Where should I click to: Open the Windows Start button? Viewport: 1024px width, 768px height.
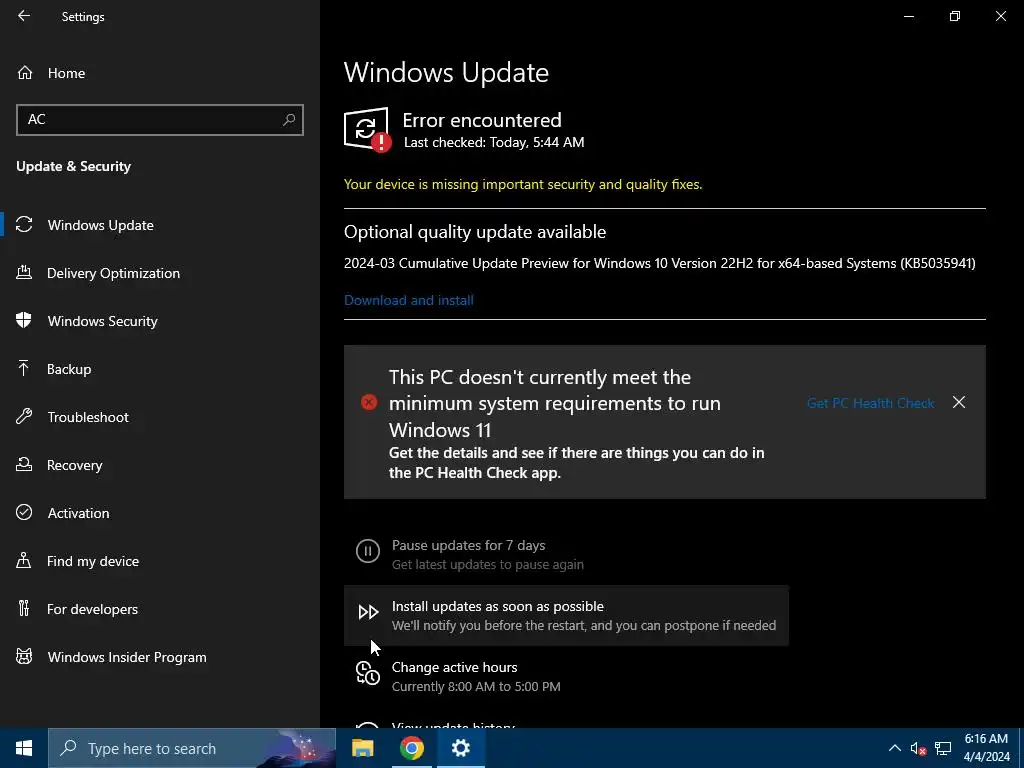coord(24,748)
